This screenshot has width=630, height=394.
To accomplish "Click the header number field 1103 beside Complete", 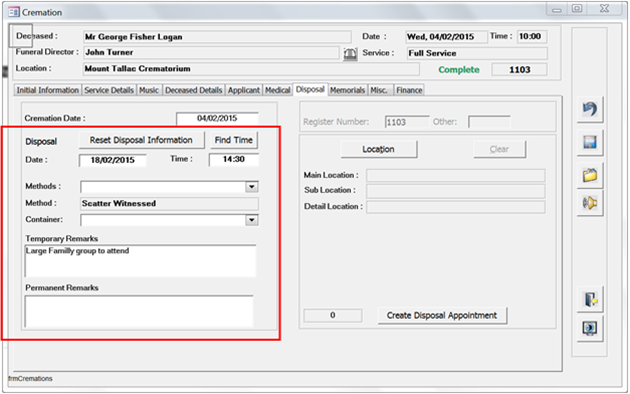I will tap(520, 69).
